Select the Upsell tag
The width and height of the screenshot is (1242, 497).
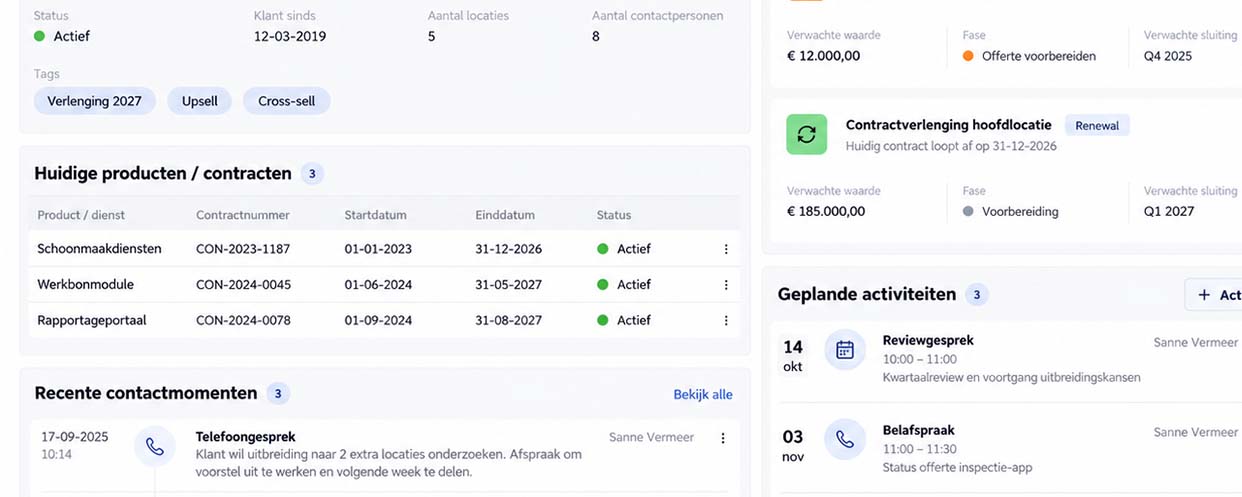click(x=200, y=101)
